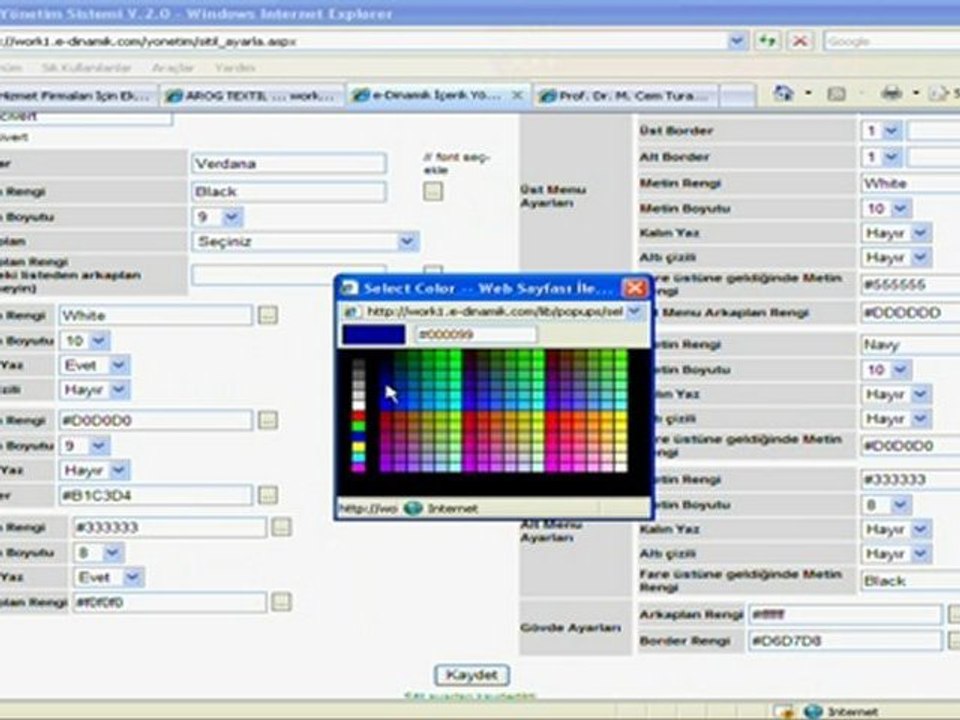Image resolution: width=960 pixels, height=720 pixels.
Task: Open color picker next to the White field
Action: (268, 315)
